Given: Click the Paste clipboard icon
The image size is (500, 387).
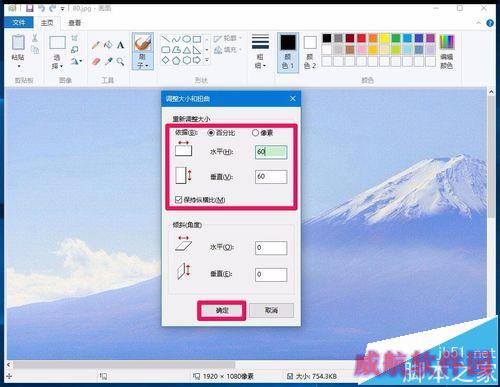Looking at the screenshot, I should [x=18, y=43].
